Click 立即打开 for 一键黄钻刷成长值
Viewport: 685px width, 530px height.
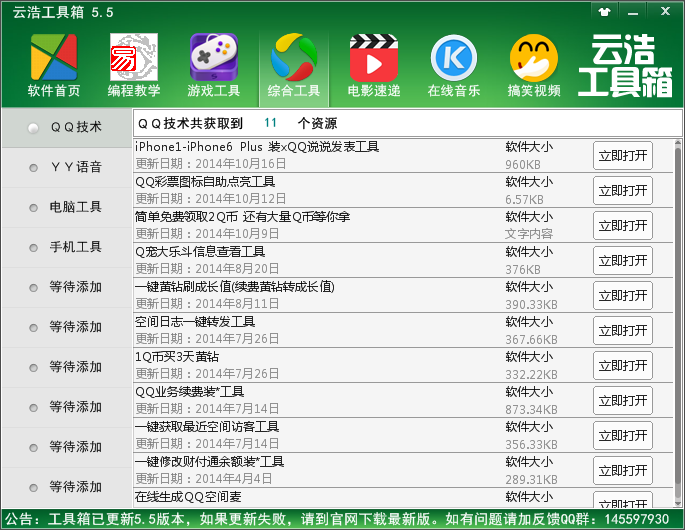(x=623, y=295)
